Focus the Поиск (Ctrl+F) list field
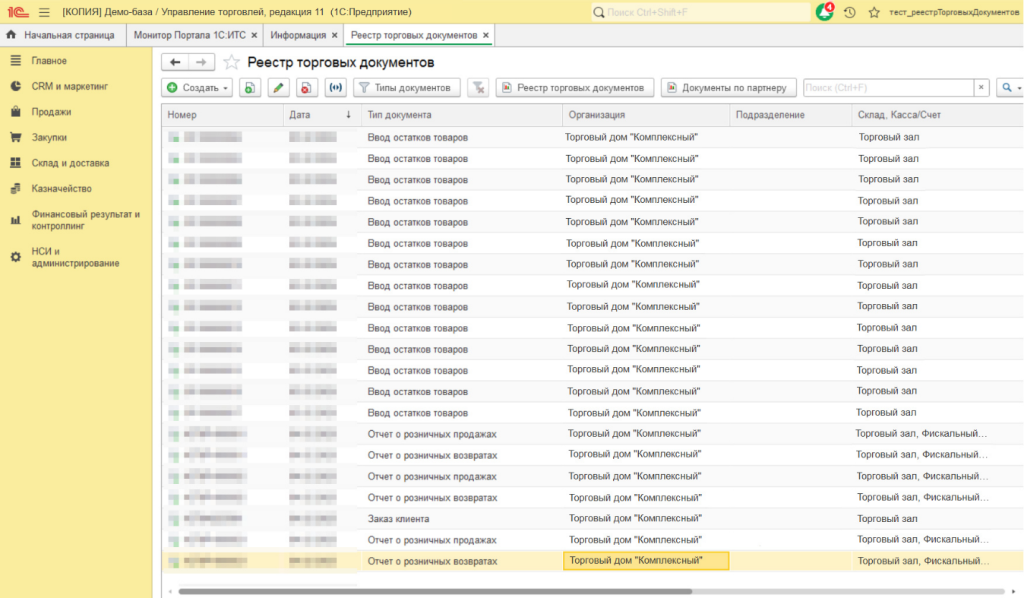This screenshot has height=598, width=1024. click(x=888, y=87)
